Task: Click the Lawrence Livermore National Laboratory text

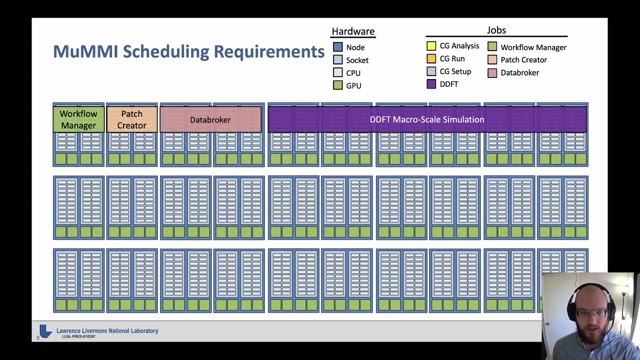Action: click(x=107, y=331)
